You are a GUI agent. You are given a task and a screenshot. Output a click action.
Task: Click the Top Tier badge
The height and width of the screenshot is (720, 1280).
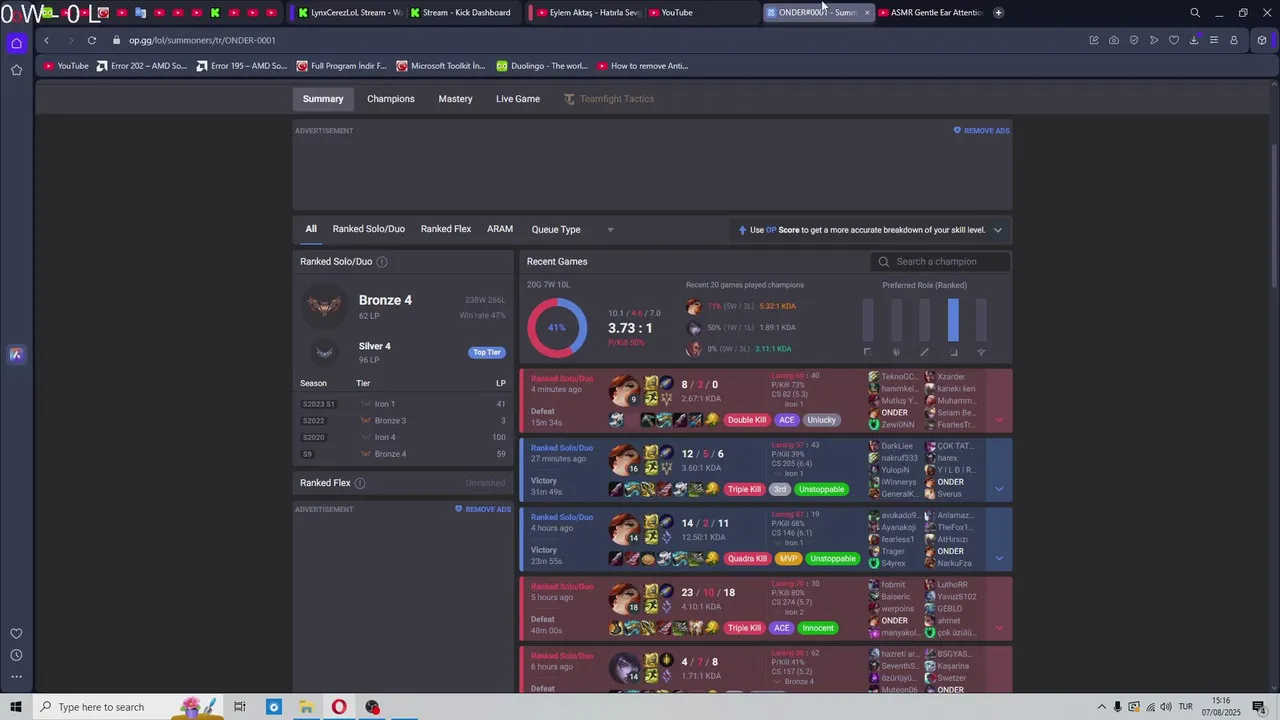pos(487,352)
